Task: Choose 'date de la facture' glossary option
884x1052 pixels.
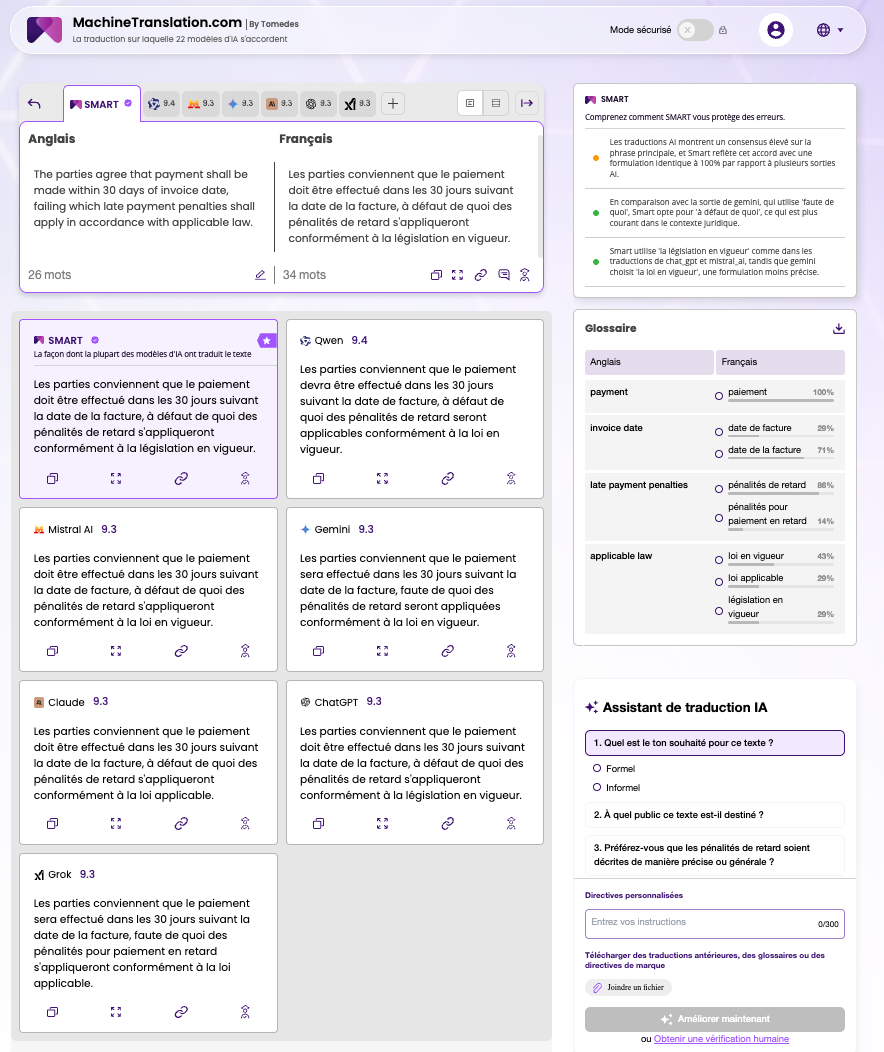Action: [x=719, y=450]
